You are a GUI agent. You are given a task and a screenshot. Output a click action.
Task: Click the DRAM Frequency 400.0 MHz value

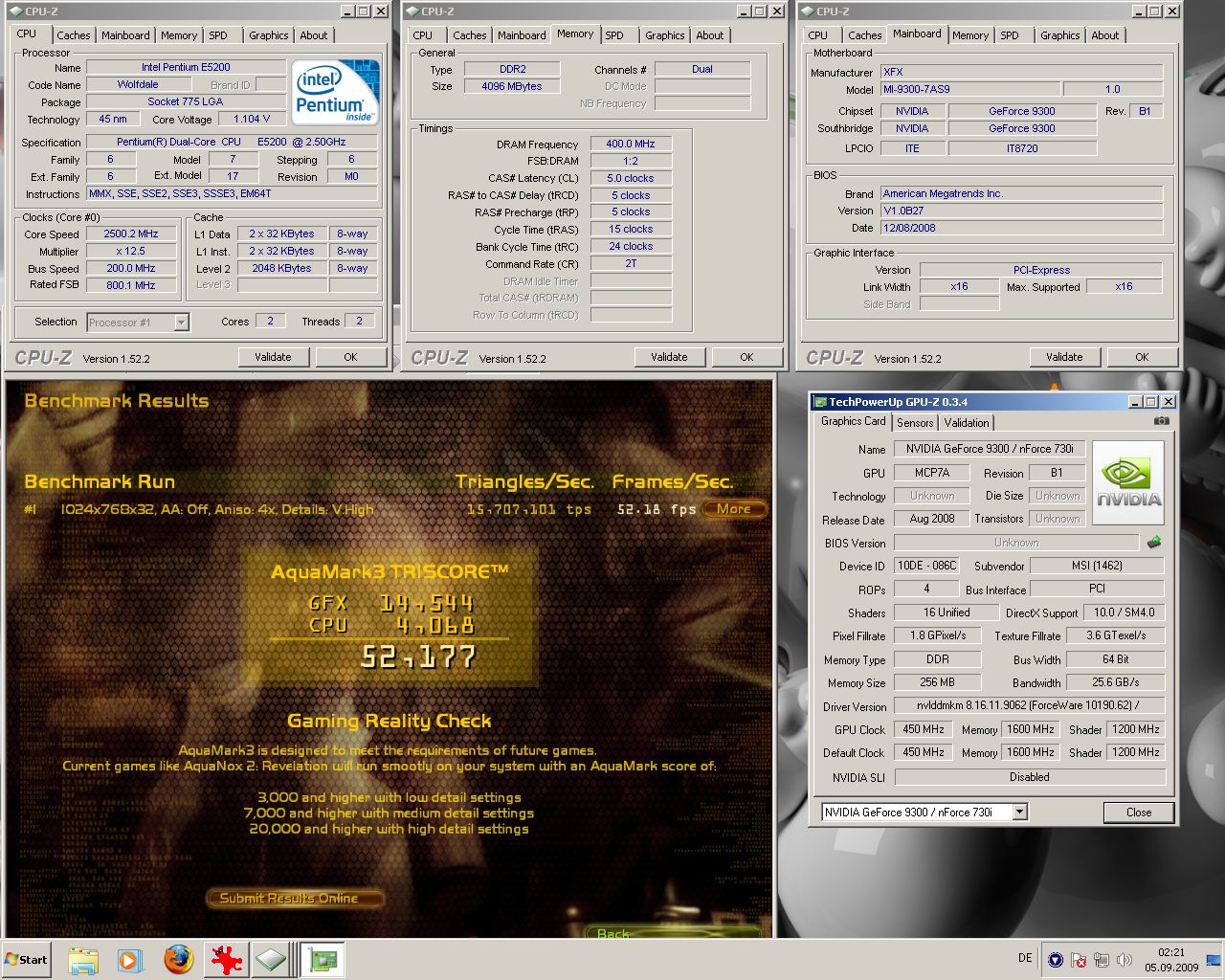[x=631, y=144]
